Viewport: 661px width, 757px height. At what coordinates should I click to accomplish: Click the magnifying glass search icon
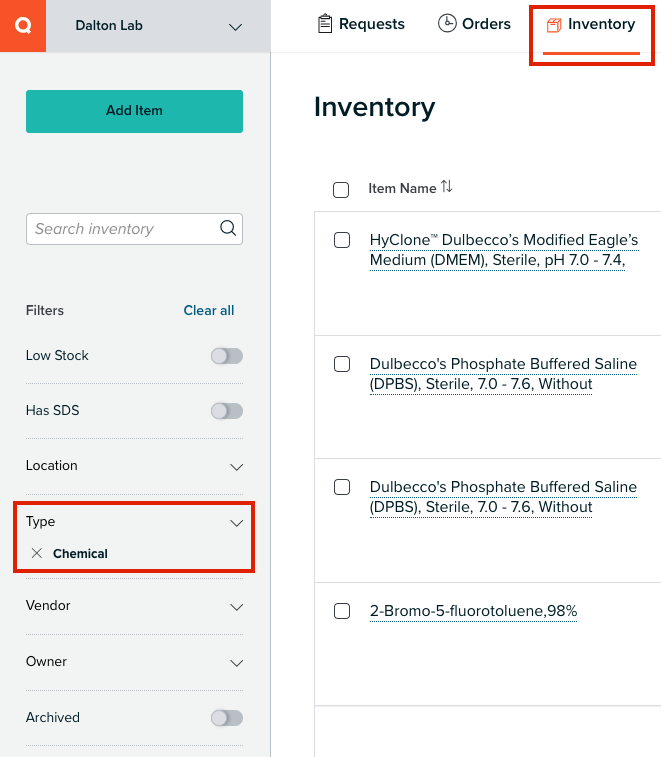click(x=228, y=228)
